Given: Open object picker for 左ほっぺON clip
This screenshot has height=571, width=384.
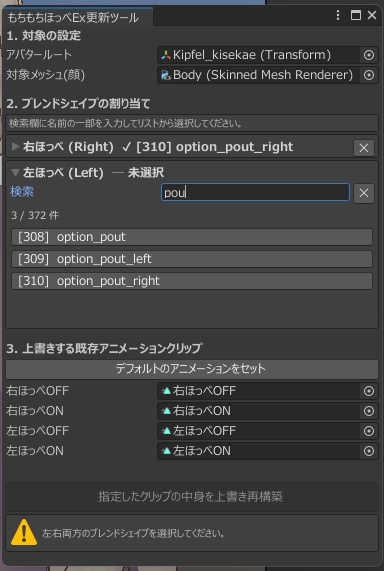Looking at the screenshot, I should 369,451.
